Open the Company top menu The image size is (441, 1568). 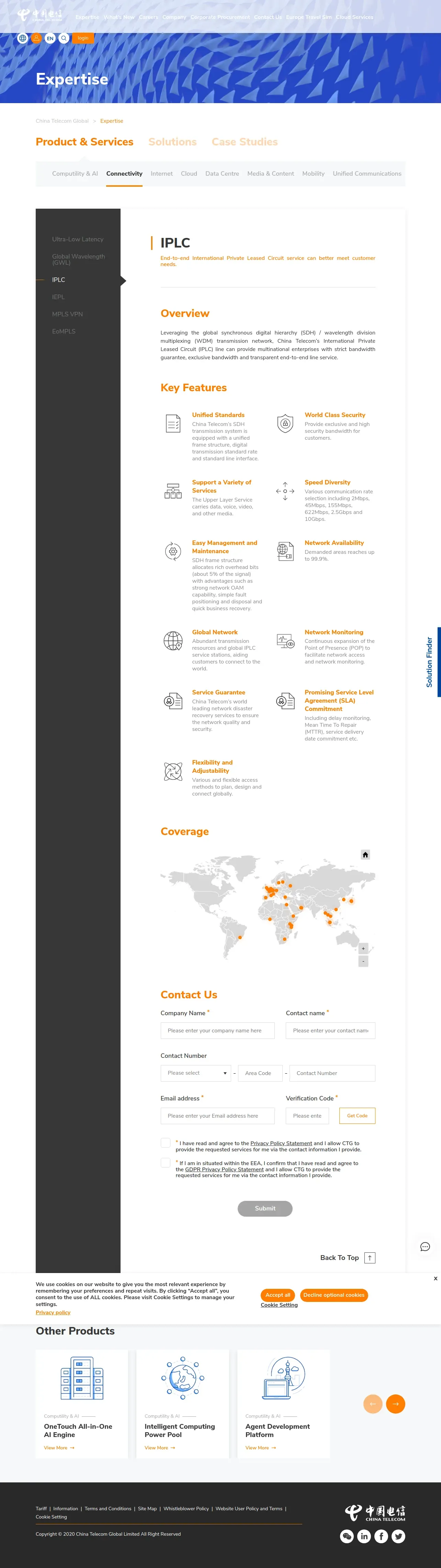(174, 17)
